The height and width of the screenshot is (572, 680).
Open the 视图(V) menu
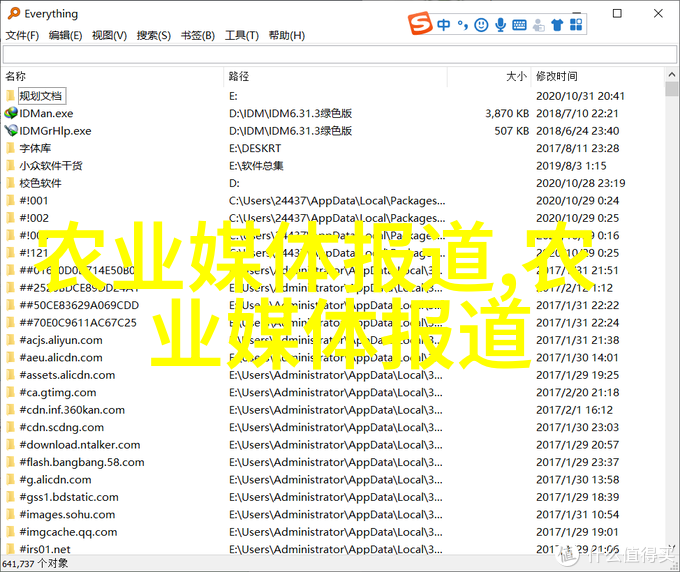click(x=109, y=36)
